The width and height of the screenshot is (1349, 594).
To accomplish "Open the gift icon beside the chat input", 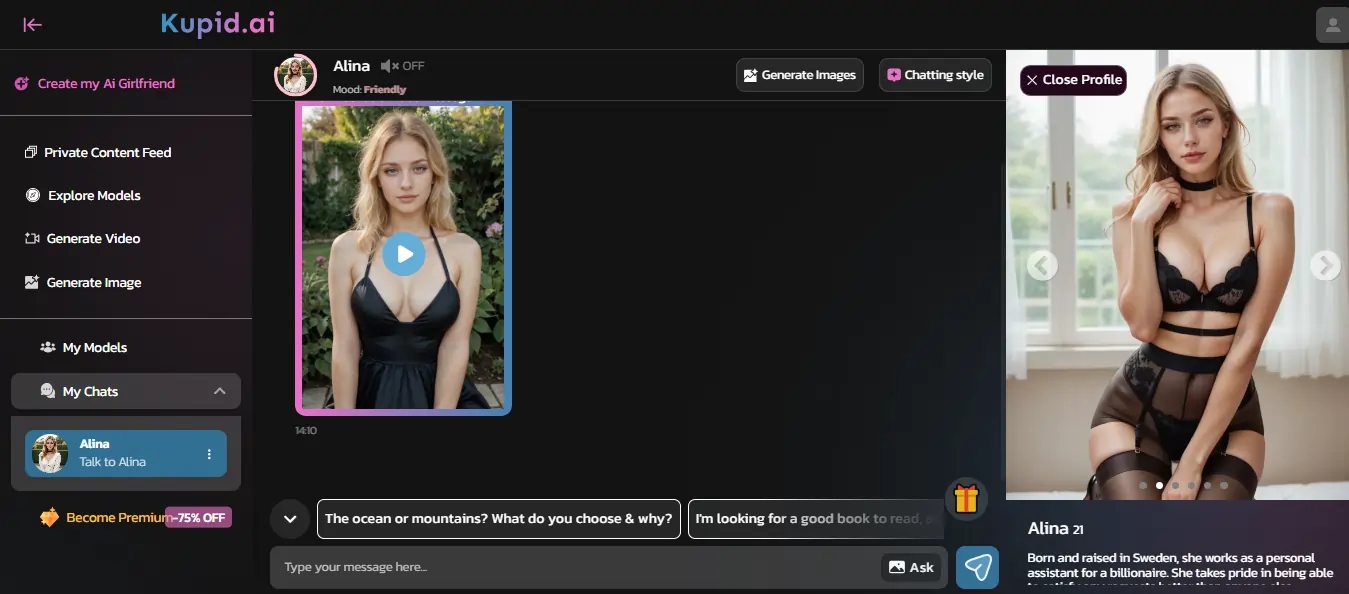I will click(x=965, y=498).
